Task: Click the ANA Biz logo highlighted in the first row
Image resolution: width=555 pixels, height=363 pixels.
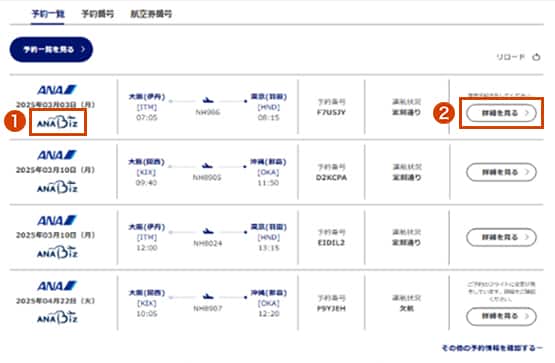Action: click(57, 122)
